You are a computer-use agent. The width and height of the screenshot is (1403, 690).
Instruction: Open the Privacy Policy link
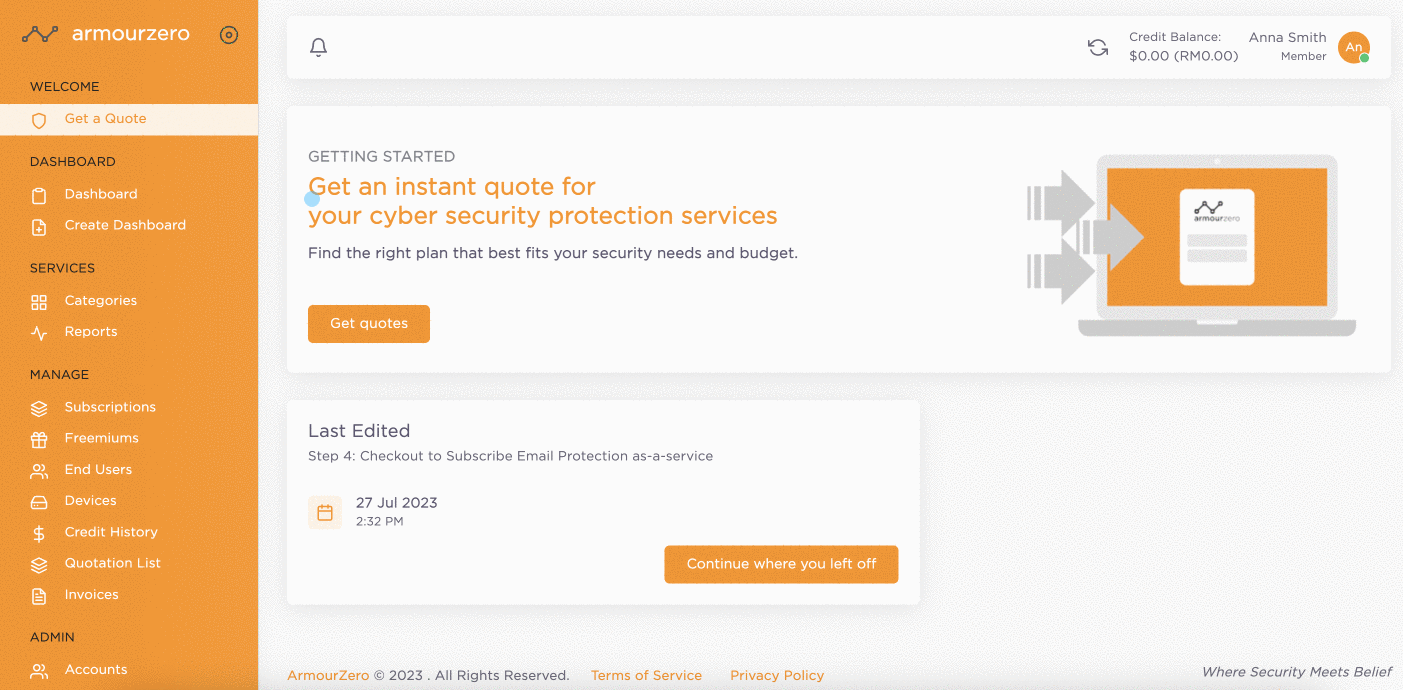(x=777, y=675)
